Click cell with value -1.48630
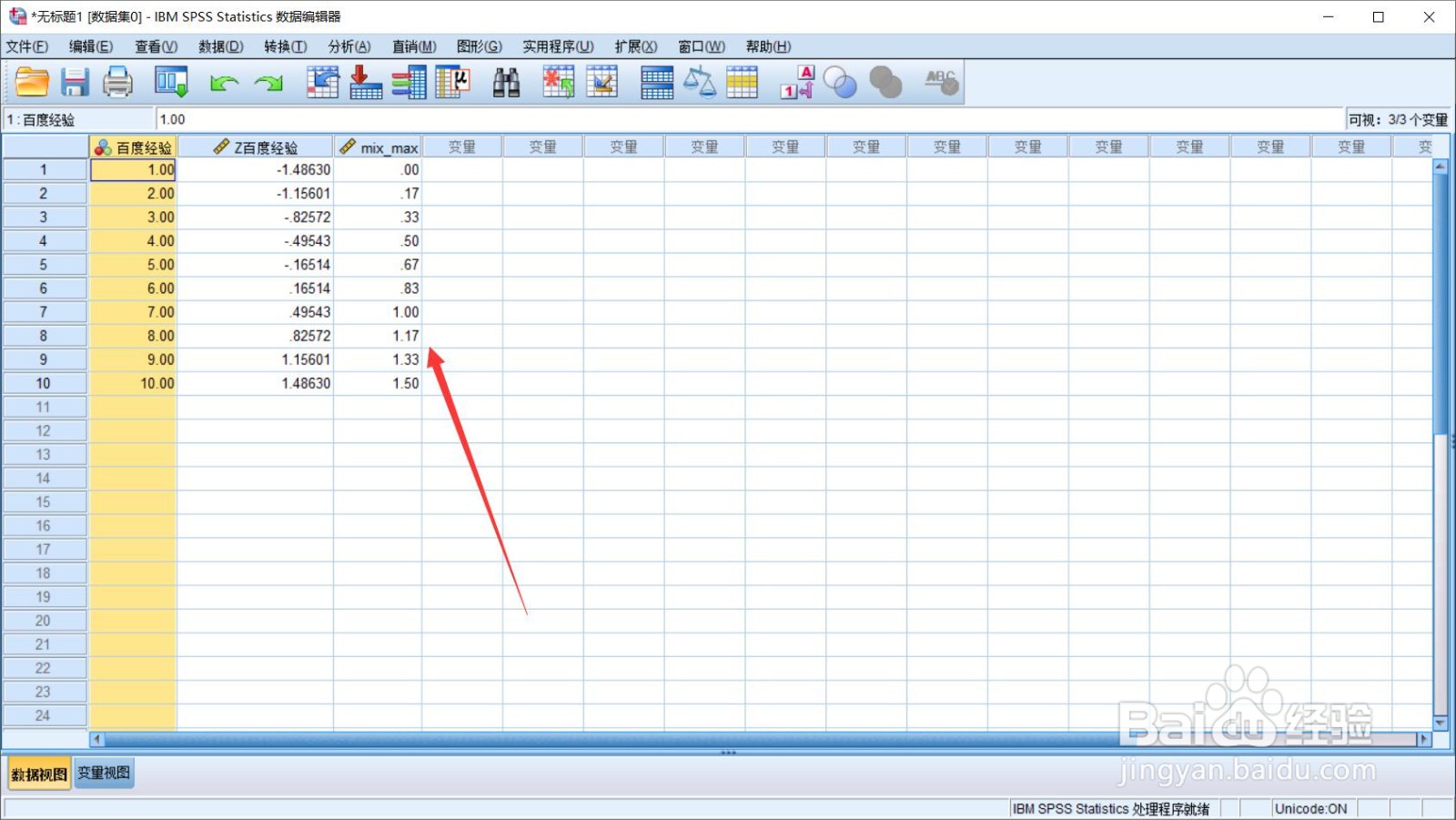Image resolution: width=1456 pixels, height=820 pixels. point(255,170)
